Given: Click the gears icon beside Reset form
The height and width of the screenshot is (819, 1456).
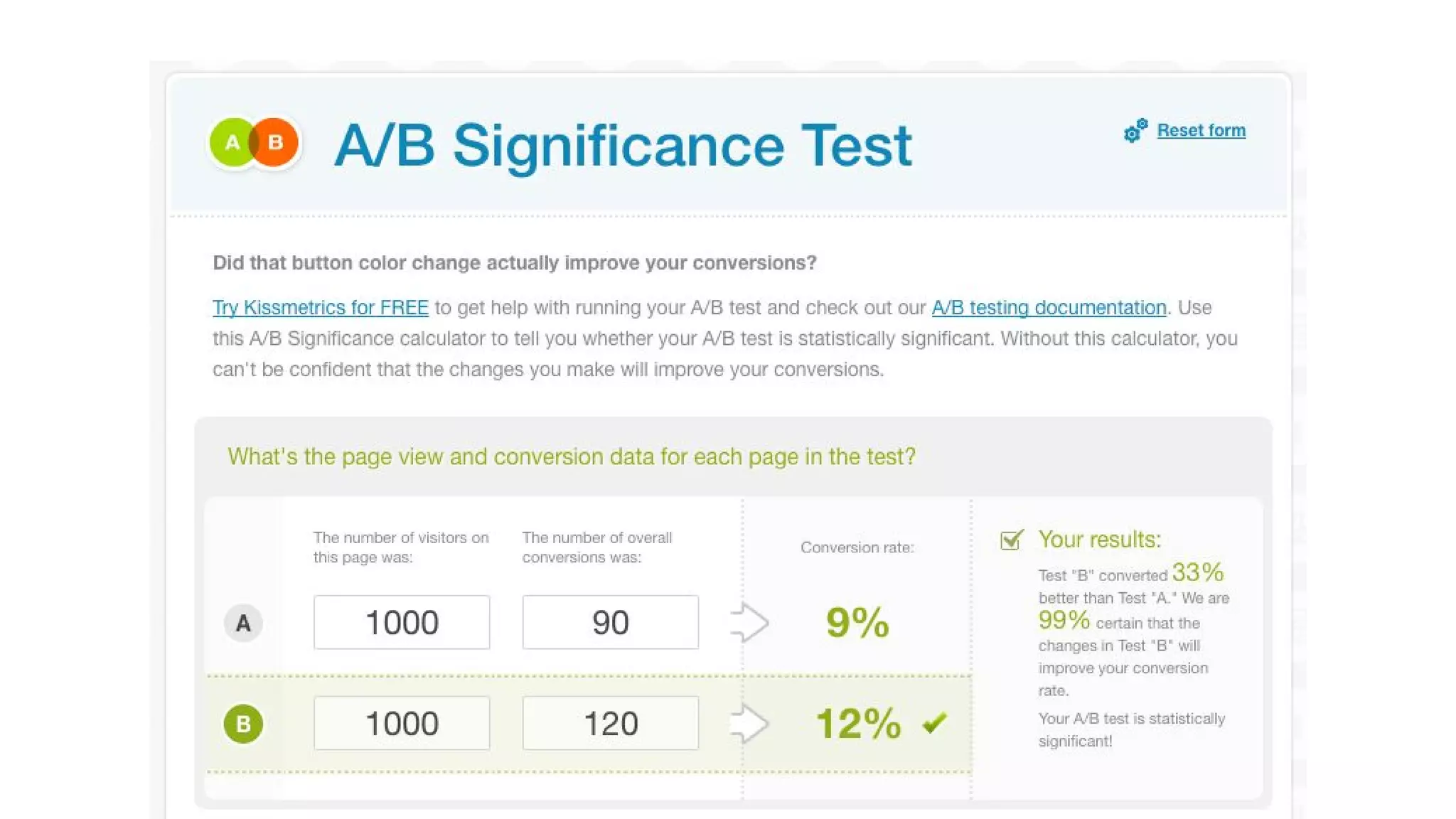Looking at the screenshot, I should pyautogui.click(x=1135, y=131).
